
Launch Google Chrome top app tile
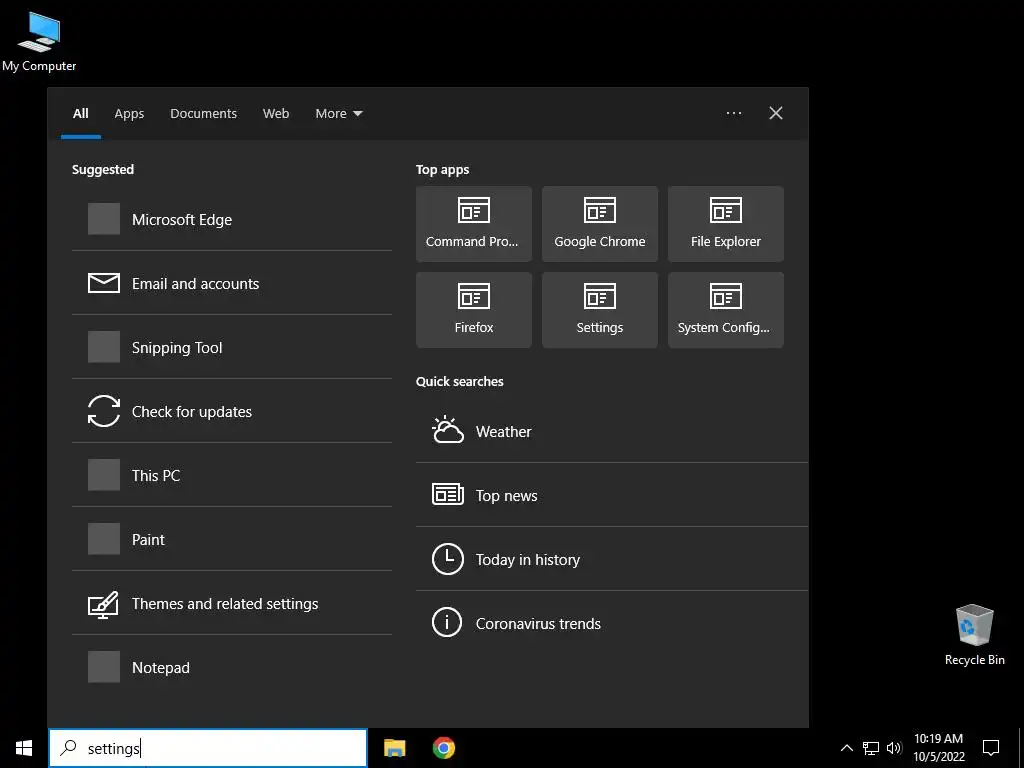[600, 224]
